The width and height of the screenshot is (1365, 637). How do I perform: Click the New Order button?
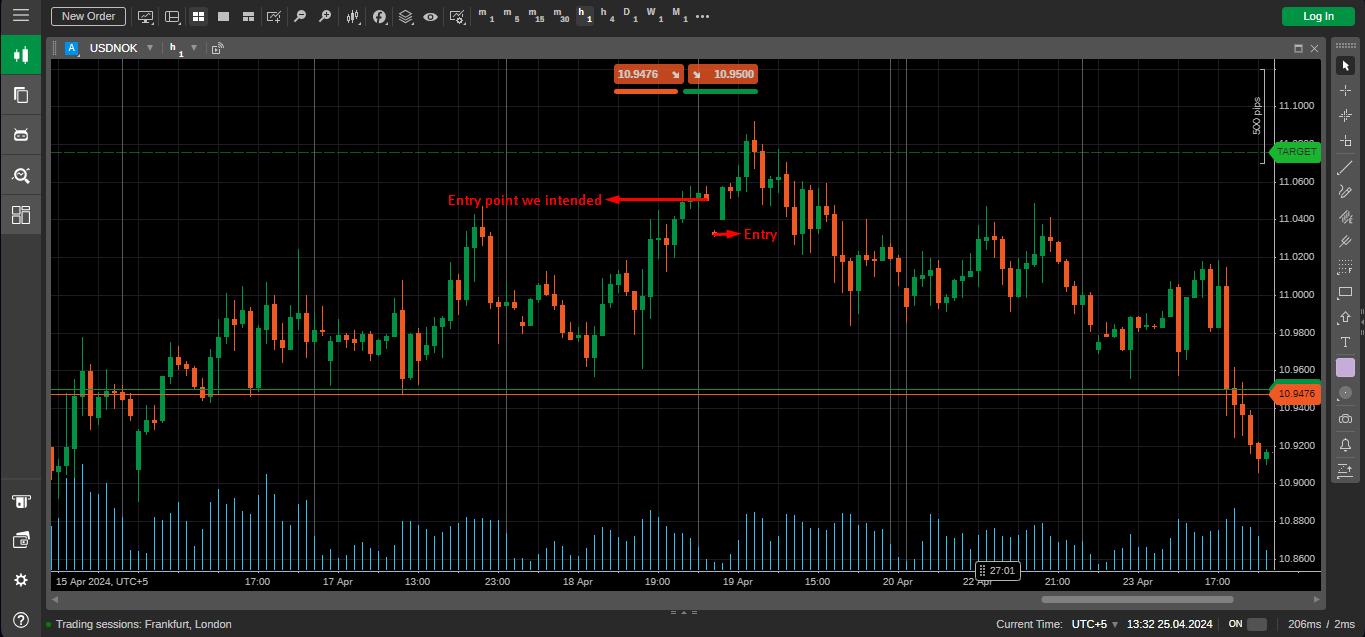(x=87, y=16)
